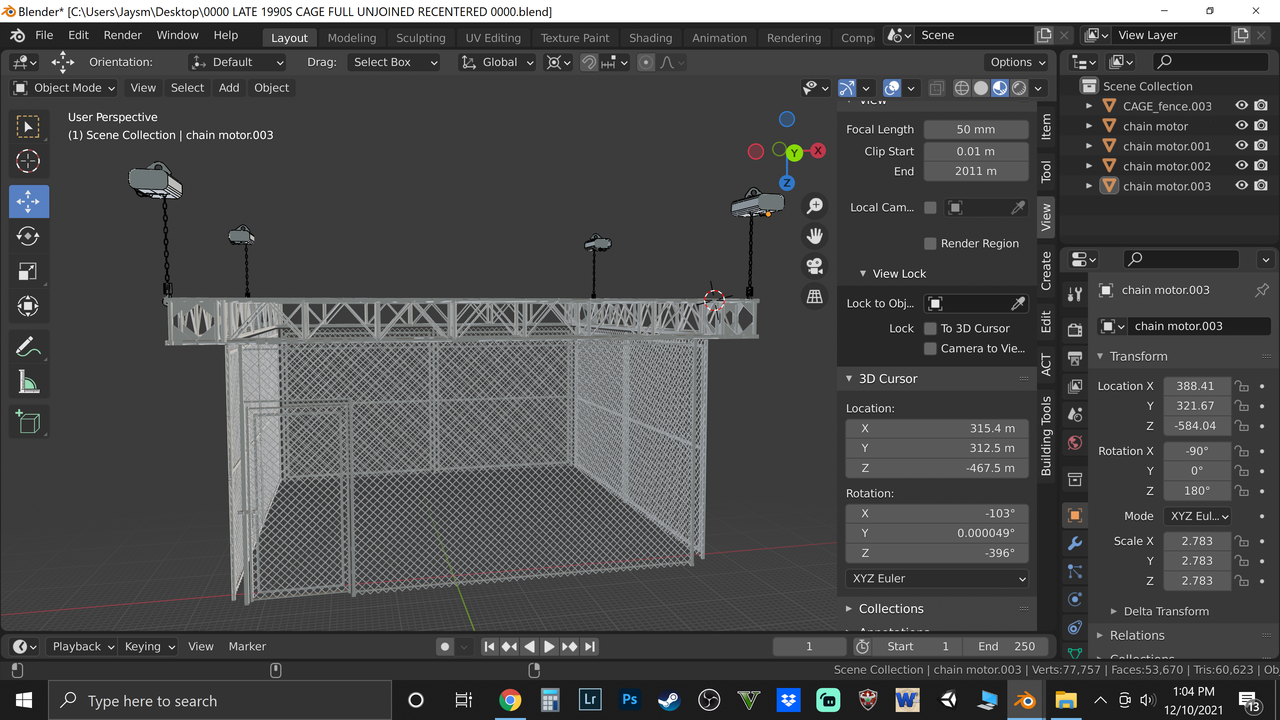Expand the Delta Transform panel
Screen dimensions: 1280x720
click(1166, 611)
